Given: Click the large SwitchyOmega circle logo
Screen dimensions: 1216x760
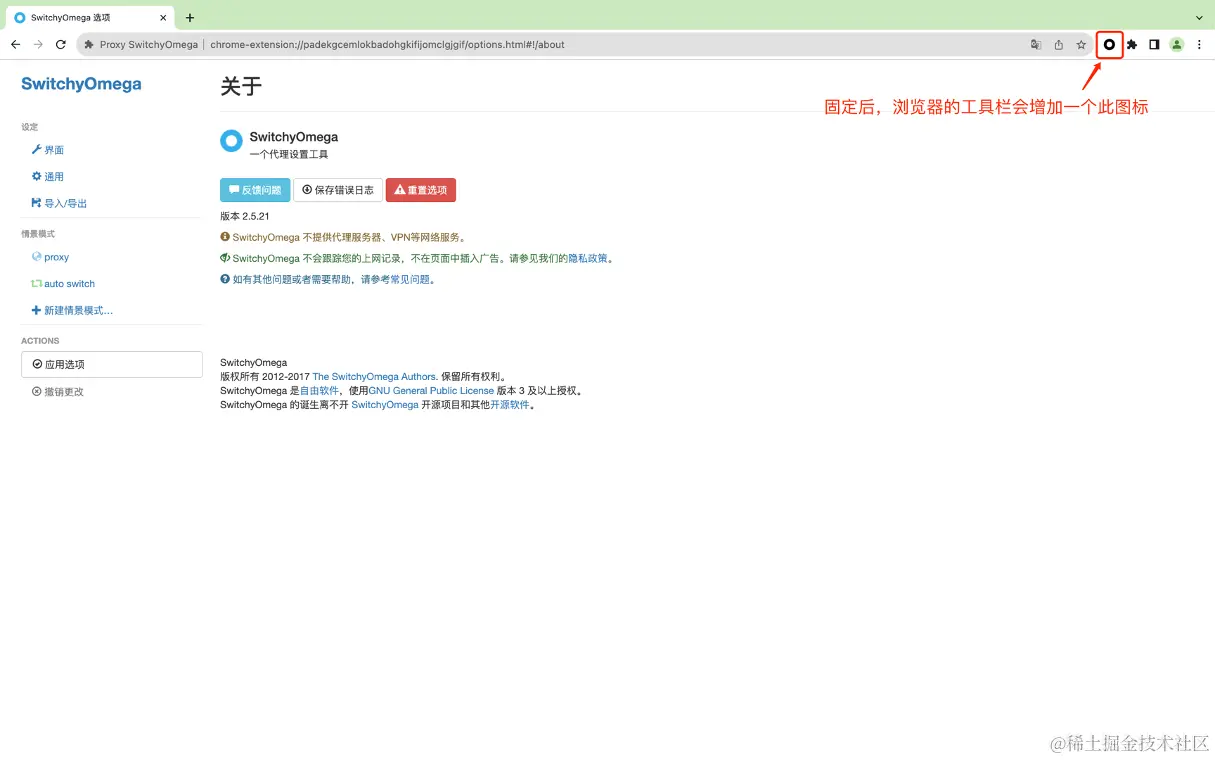Looking at the screenshot, I should coord(231,141).
